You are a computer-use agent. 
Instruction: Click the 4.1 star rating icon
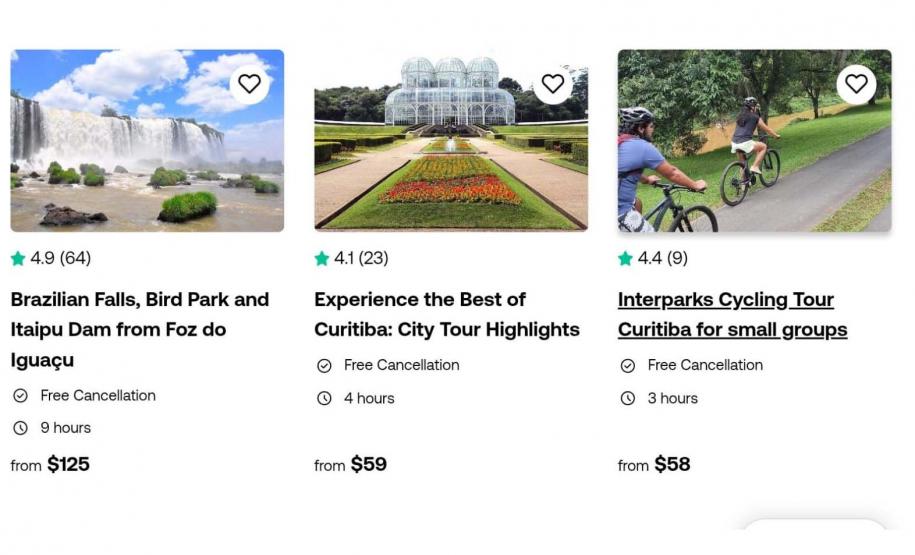tap(322, 259)
